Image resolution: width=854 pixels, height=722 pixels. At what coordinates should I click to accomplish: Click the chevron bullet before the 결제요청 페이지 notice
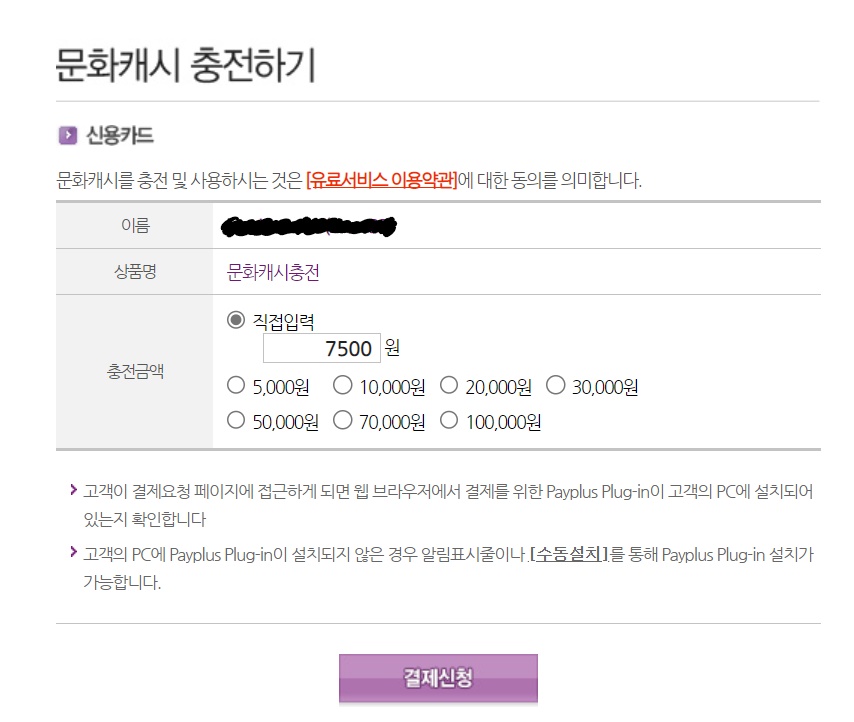point(73,490)
